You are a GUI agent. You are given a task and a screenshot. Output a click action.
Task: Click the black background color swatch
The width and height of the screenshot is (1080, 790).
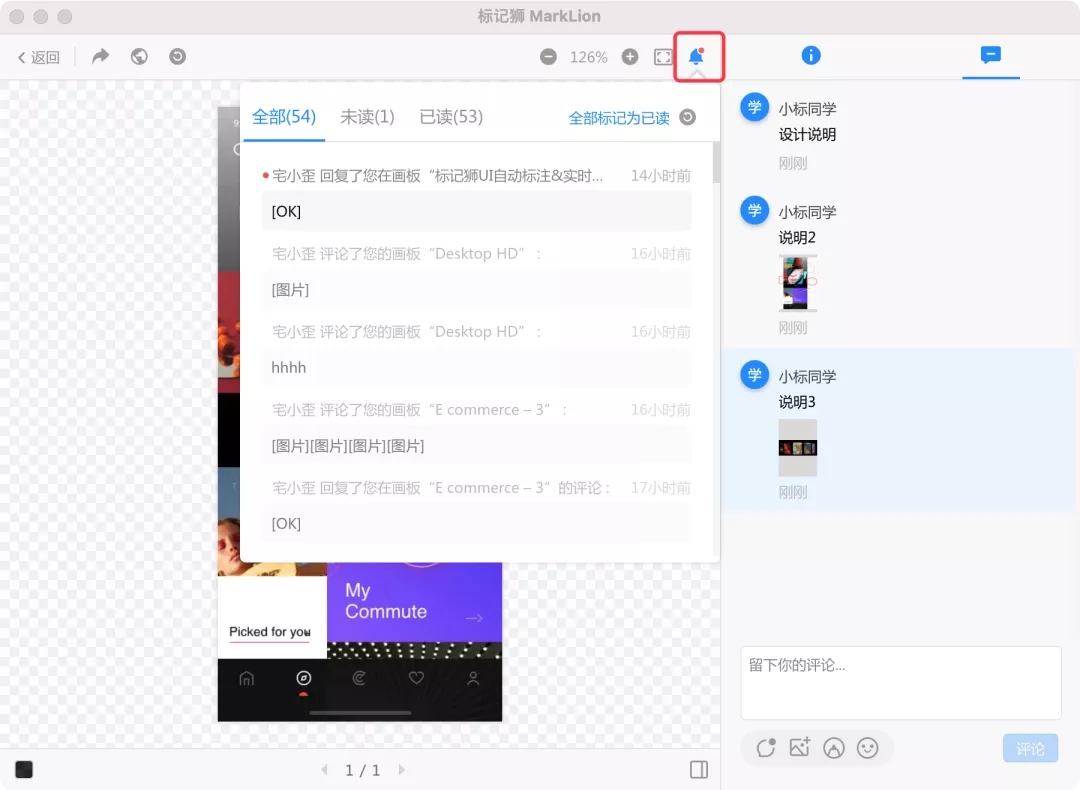[24, 769]
